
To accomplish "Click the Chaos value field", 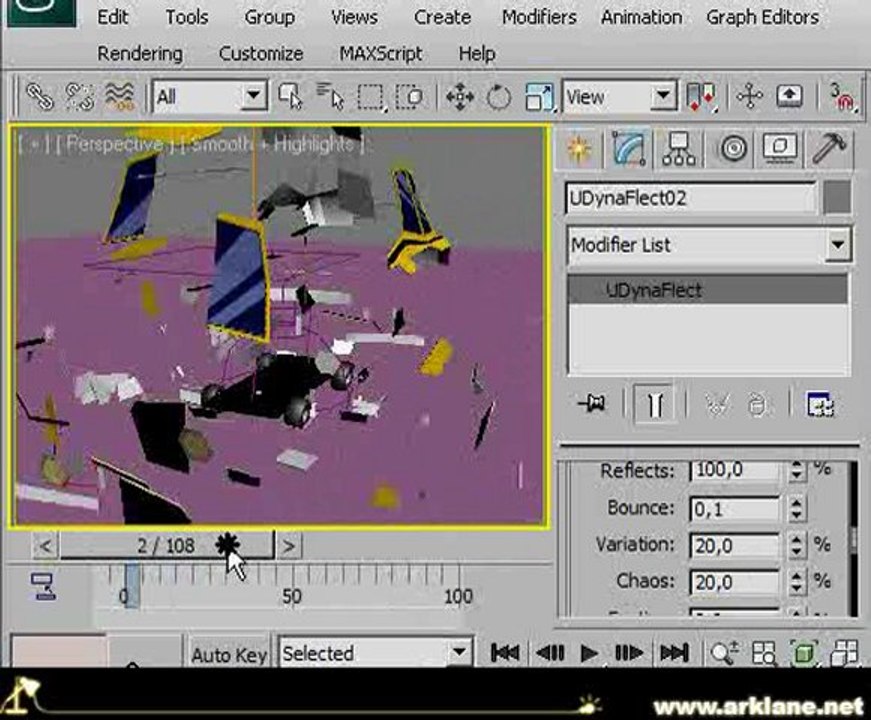I will point(734,582).
